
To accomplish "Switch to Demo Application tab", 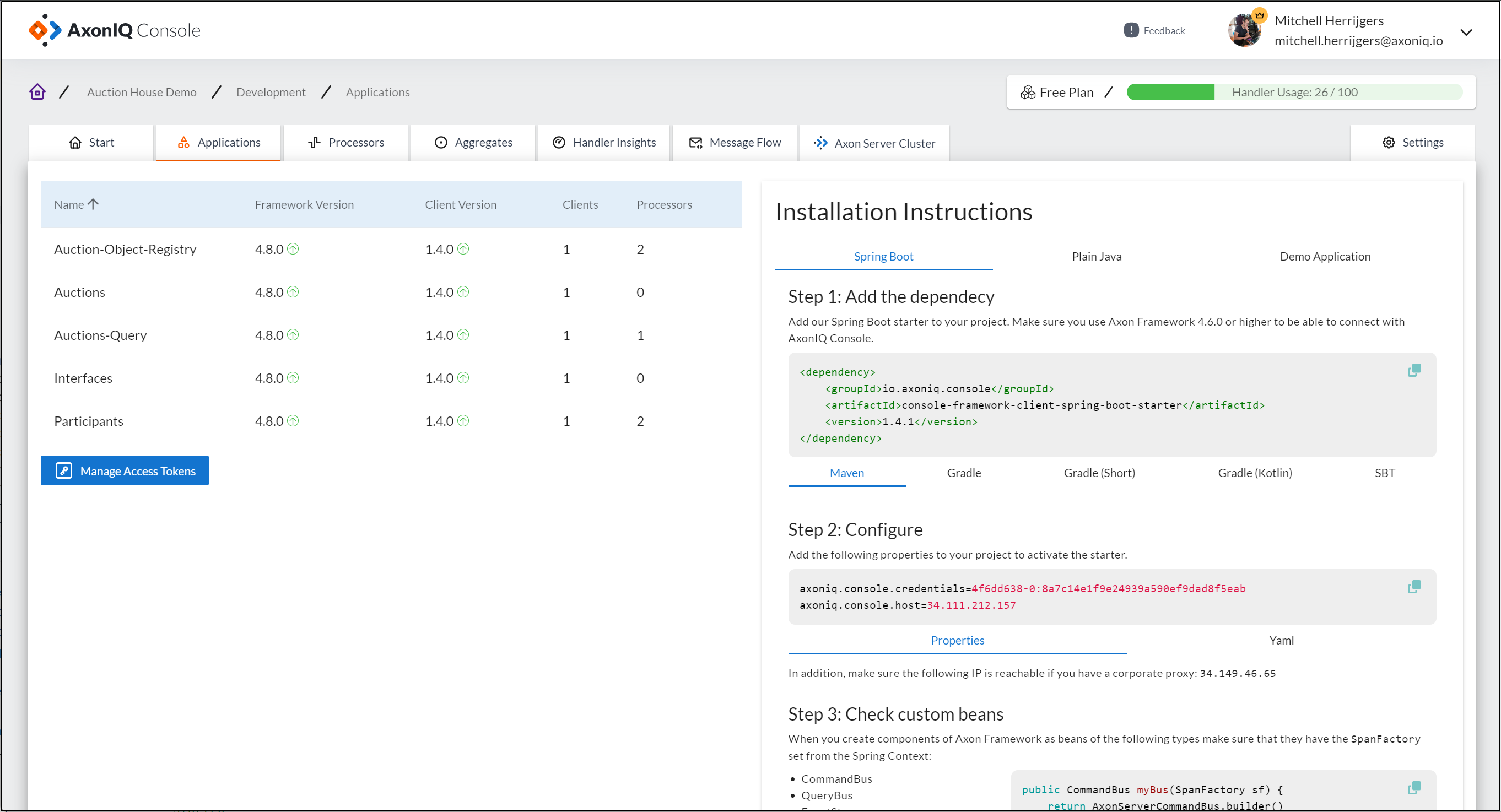I will point(1325,257).
